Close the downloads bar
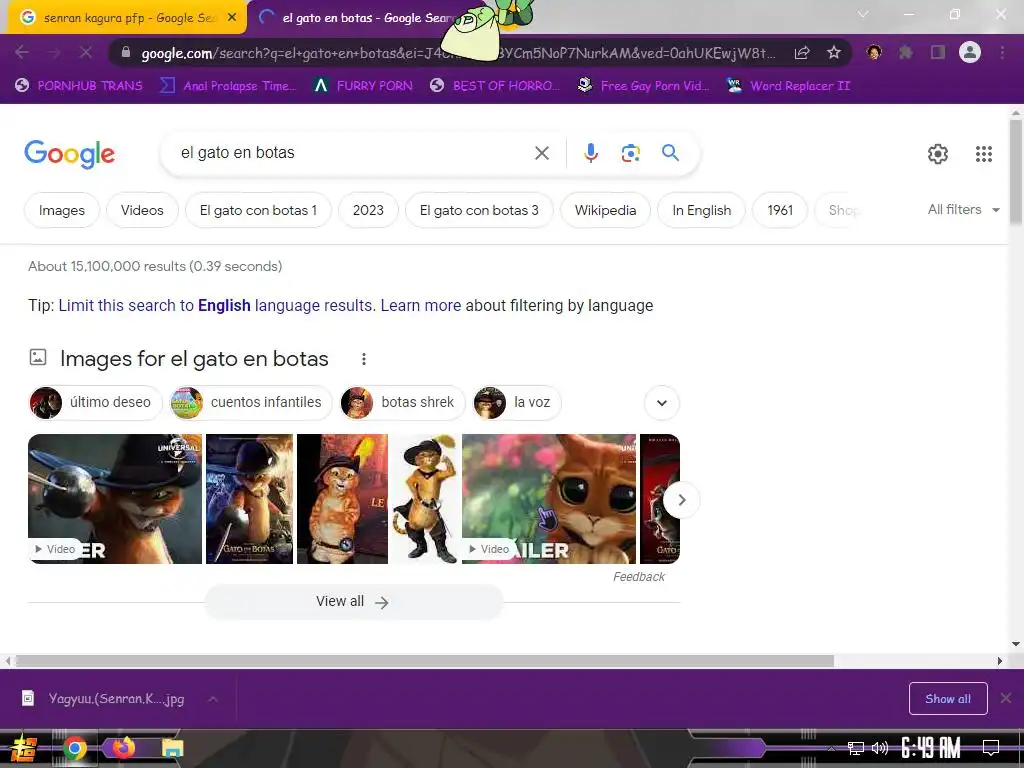Screen dimensions: 1024x768 (1006, 698)
